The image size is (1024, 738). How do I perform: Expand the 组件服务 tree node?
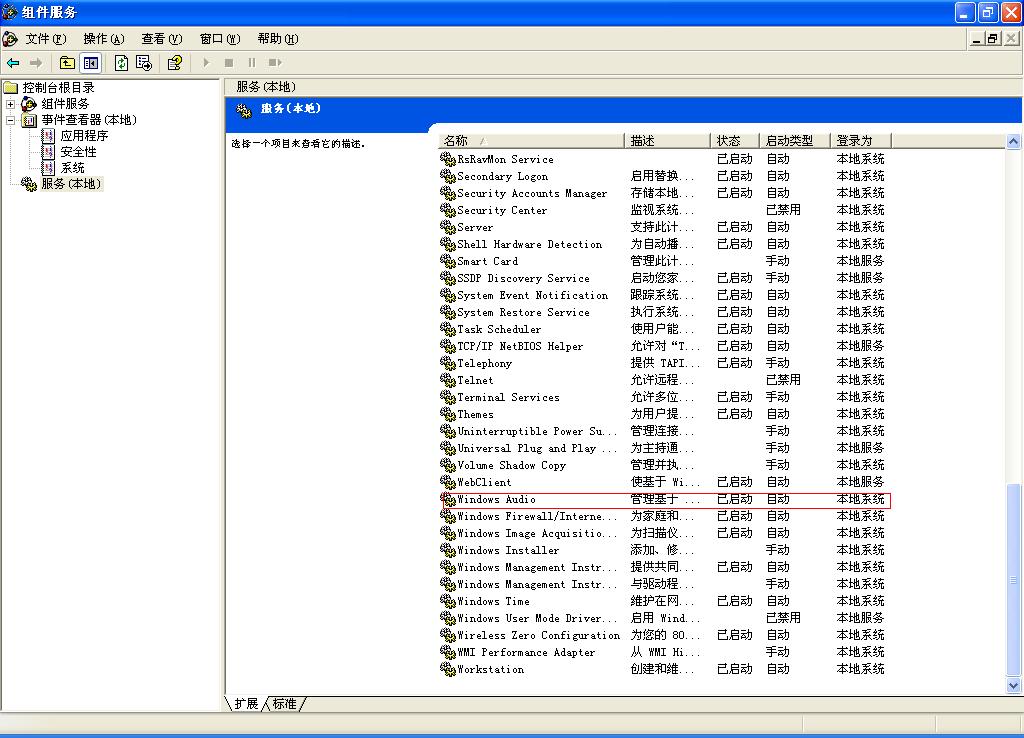[x=11, y=104]
